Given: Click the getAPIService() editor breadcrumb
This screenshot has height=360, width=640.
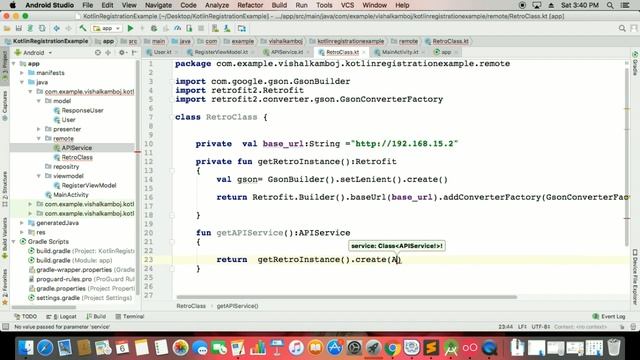Looking at the screenshot, I should pos(237,306).
